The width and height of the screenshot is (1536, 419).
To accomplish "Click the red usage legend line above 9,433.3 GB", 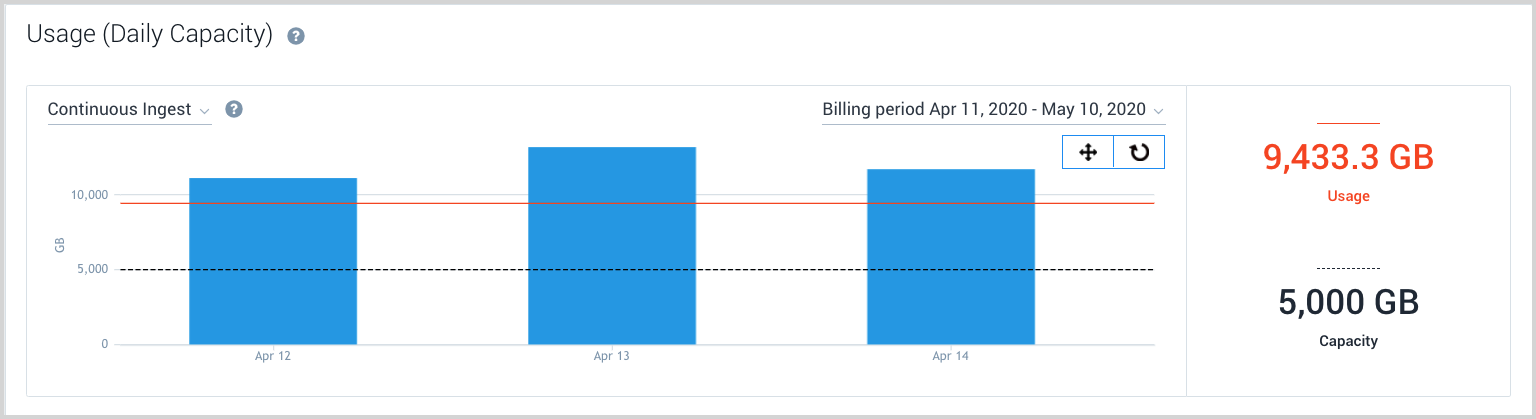I will [1348, 123].
